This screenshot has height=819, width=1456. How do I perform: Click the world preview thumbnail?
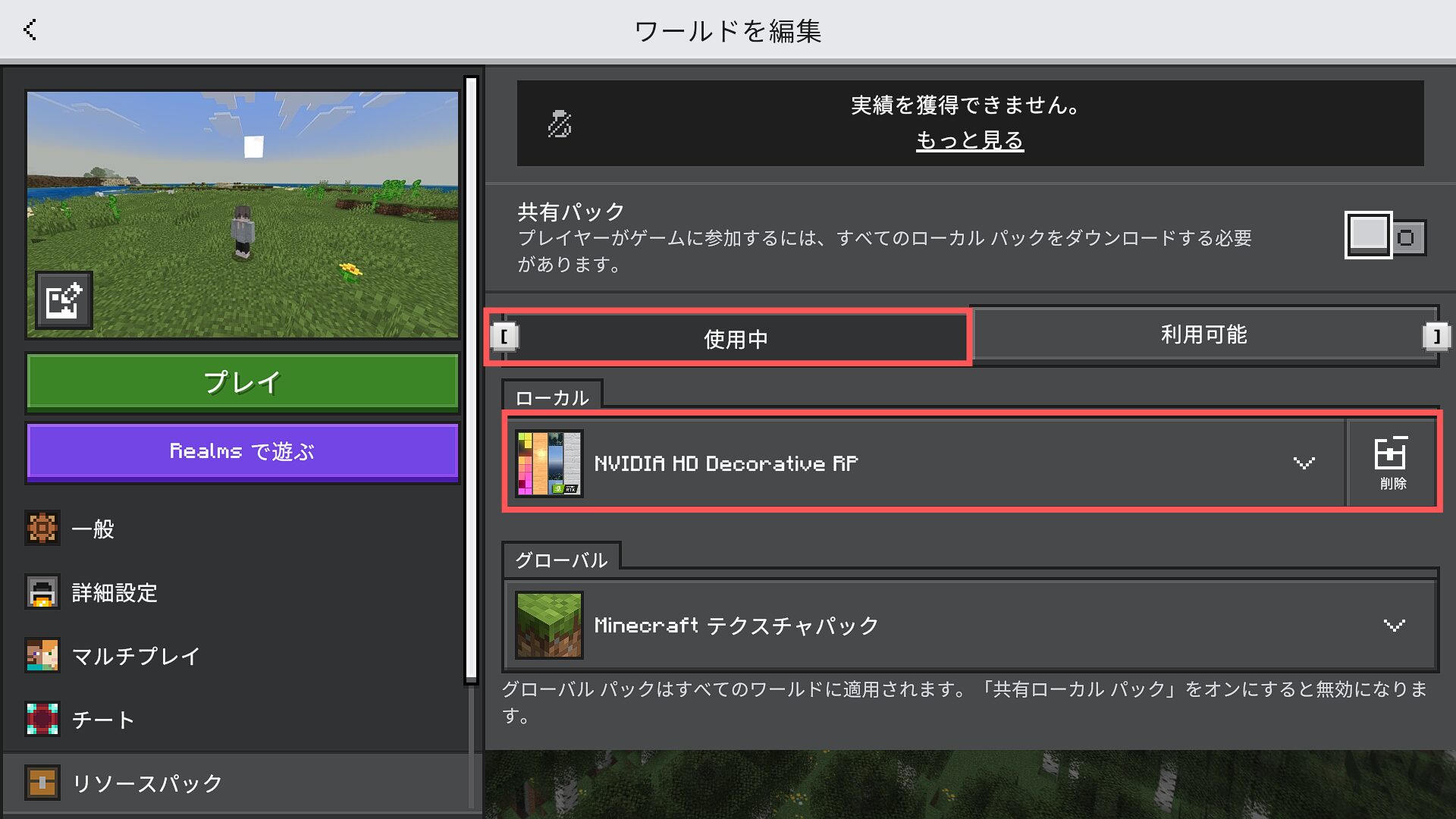coord(243,215)
